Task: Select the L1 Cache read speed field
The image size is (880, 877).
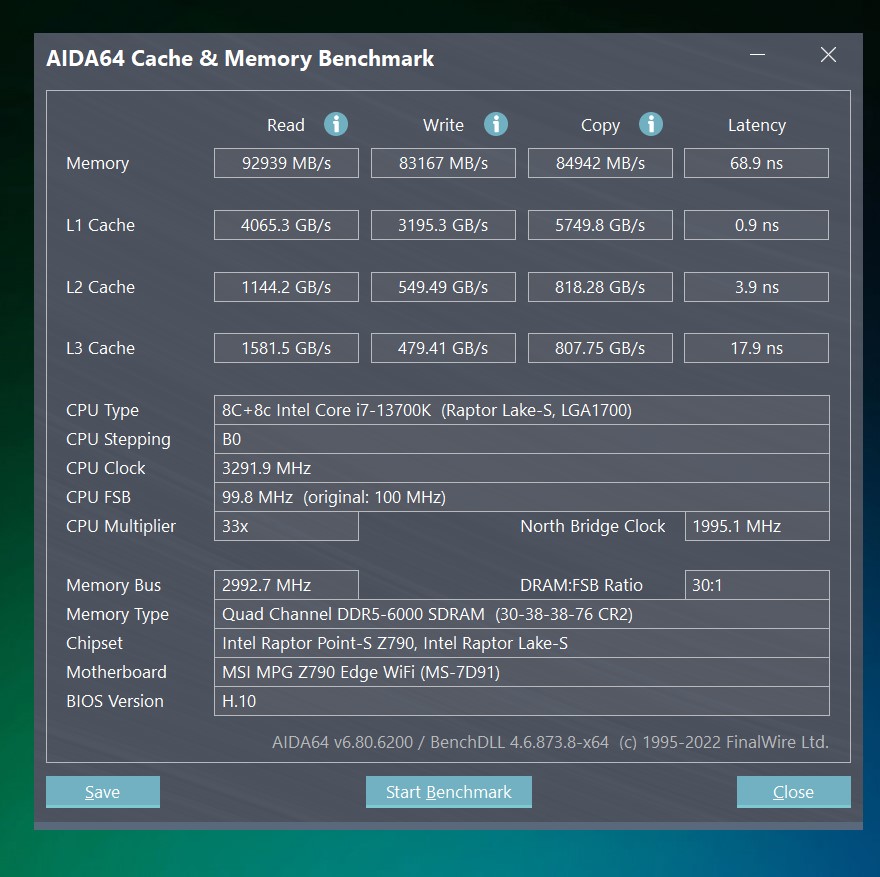Action: coord(286,224)
